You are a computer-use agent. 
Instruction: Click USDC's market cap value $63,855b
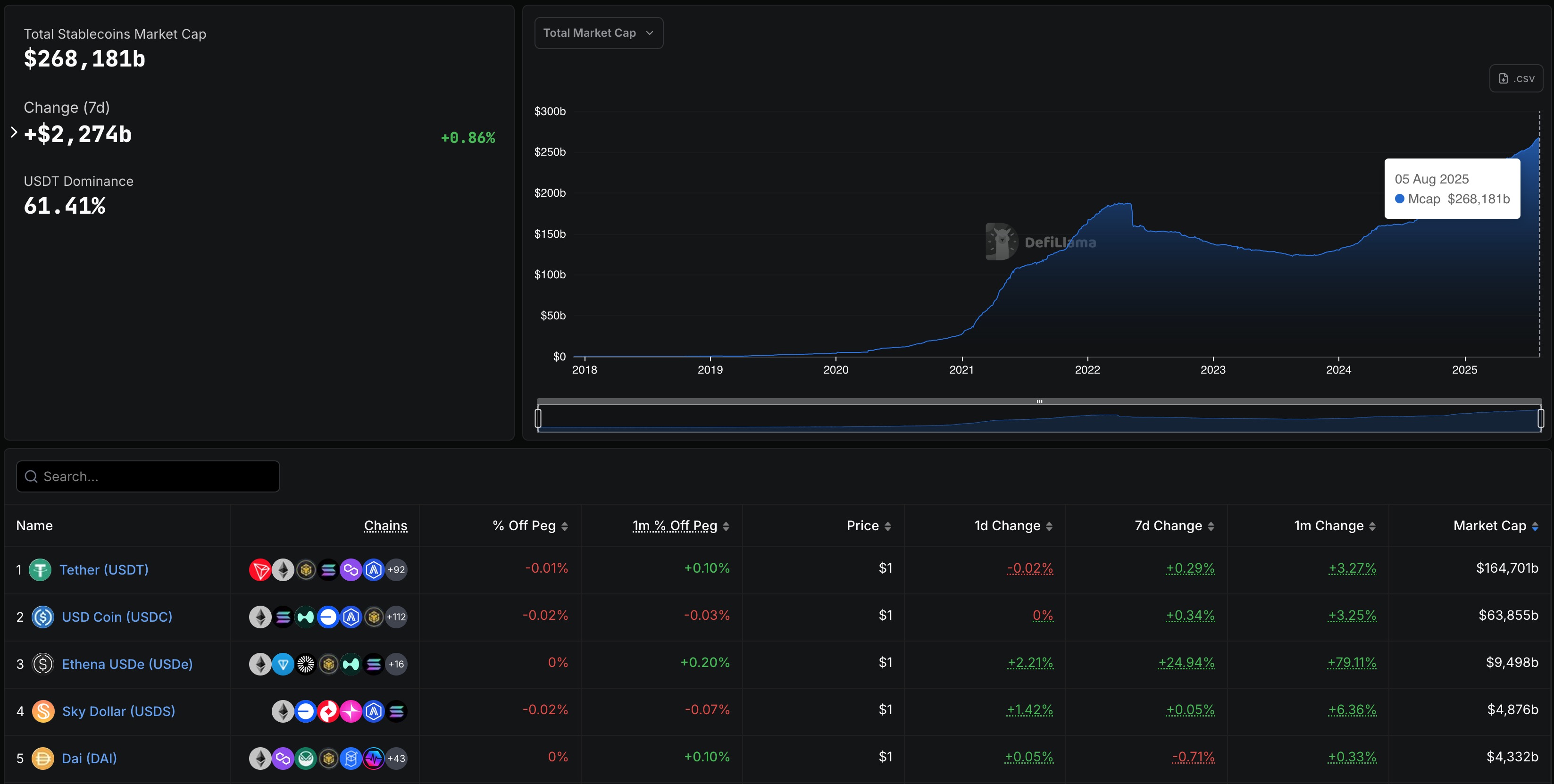[x=1508, y=615]
